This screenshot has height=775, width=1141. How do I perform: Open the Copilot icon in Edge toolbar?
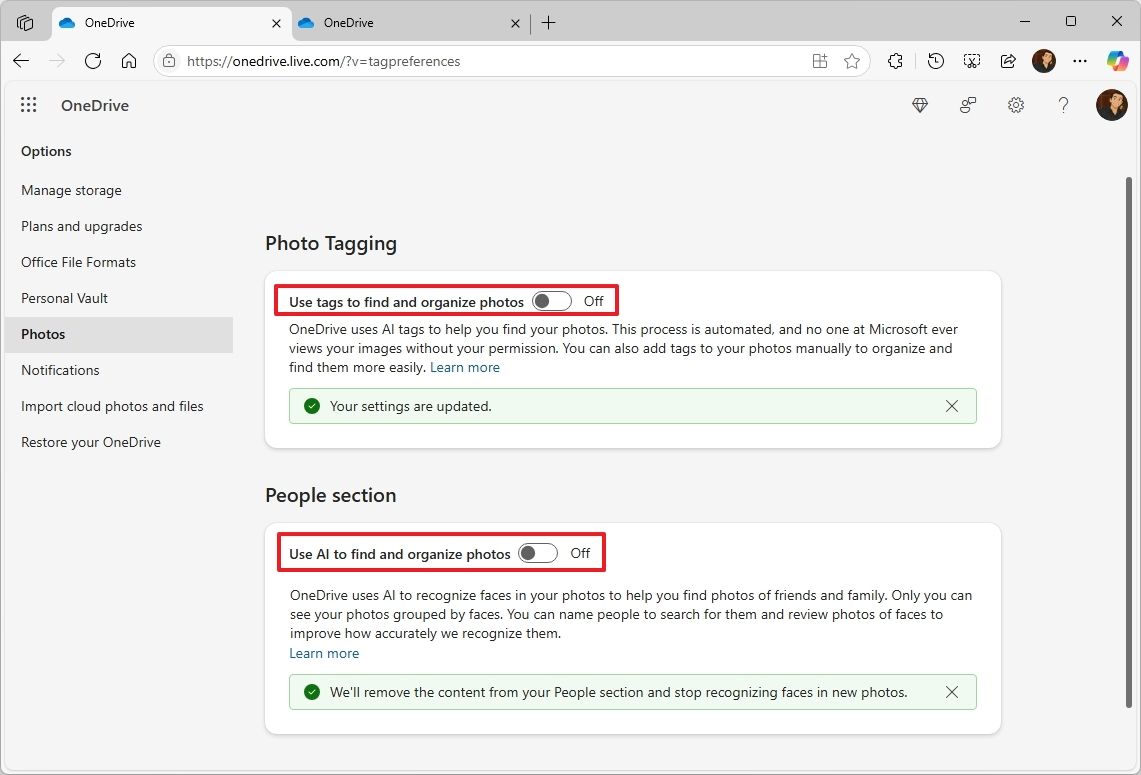click(1117, 61)
